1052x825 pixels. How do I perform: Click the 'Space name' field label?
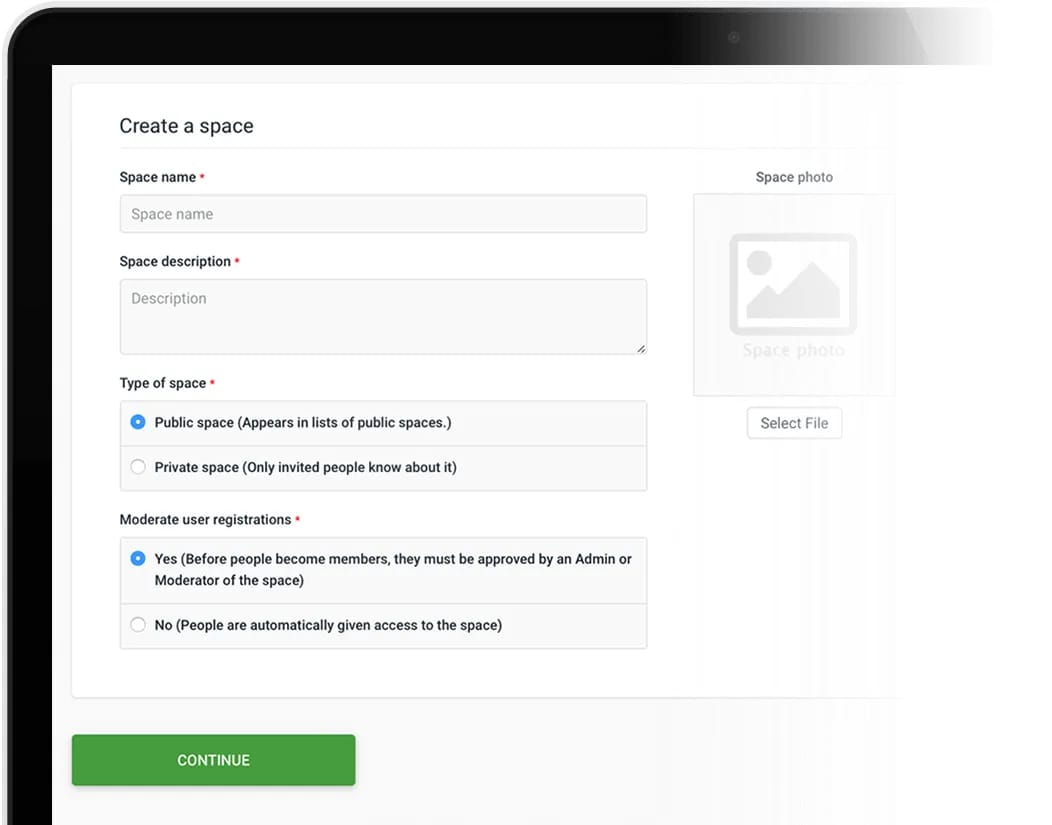tap(158, 177)
